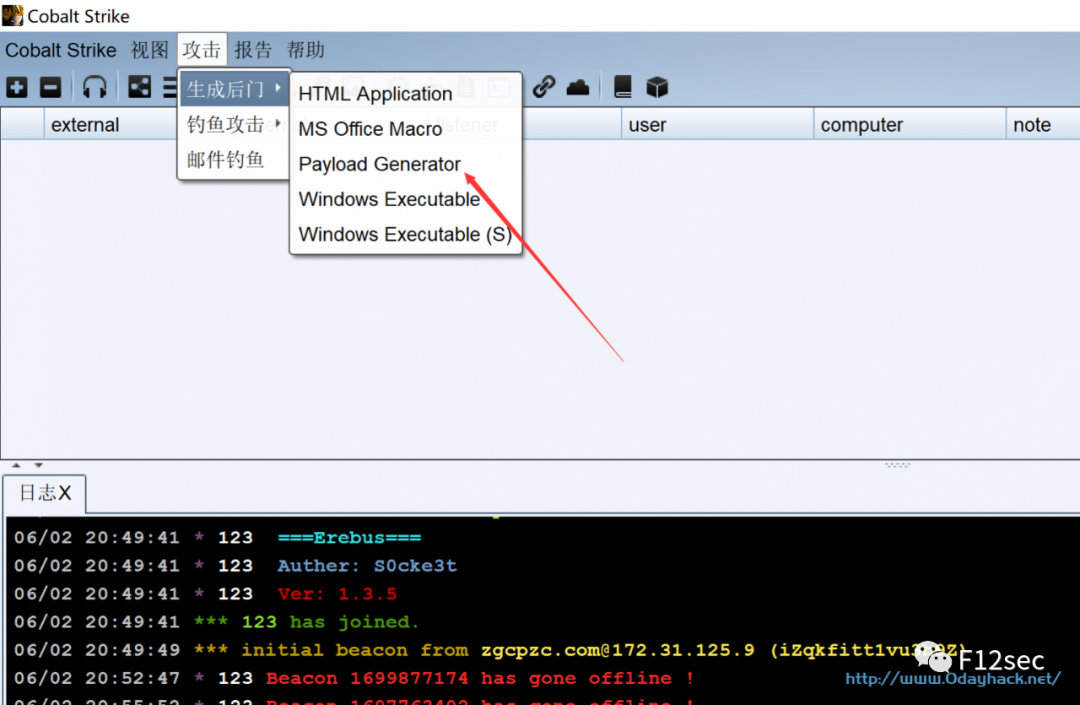Sort by note column header
This screenshot has width=1080, height=705.
point(1042,125)
